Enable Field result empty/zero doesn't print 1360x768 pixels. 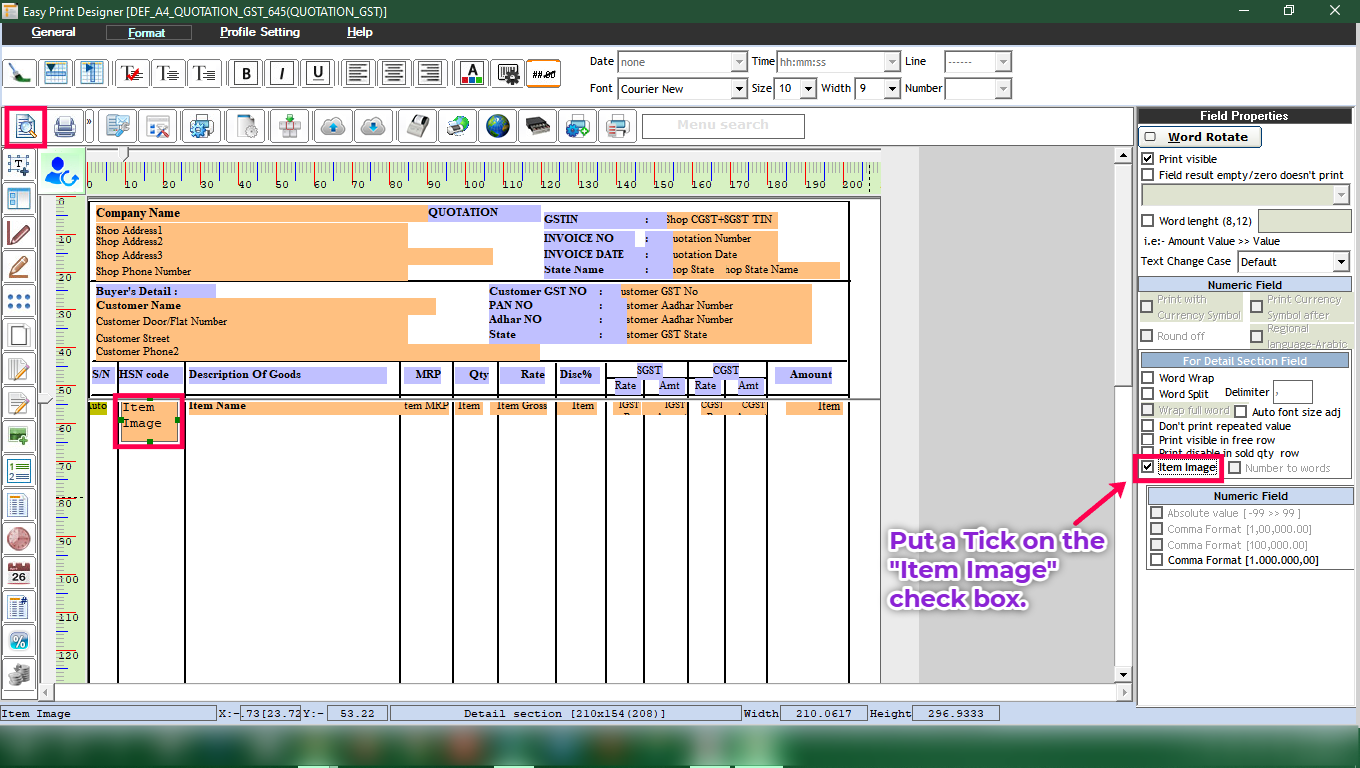pyautogui.click(x=1148, y=175)
